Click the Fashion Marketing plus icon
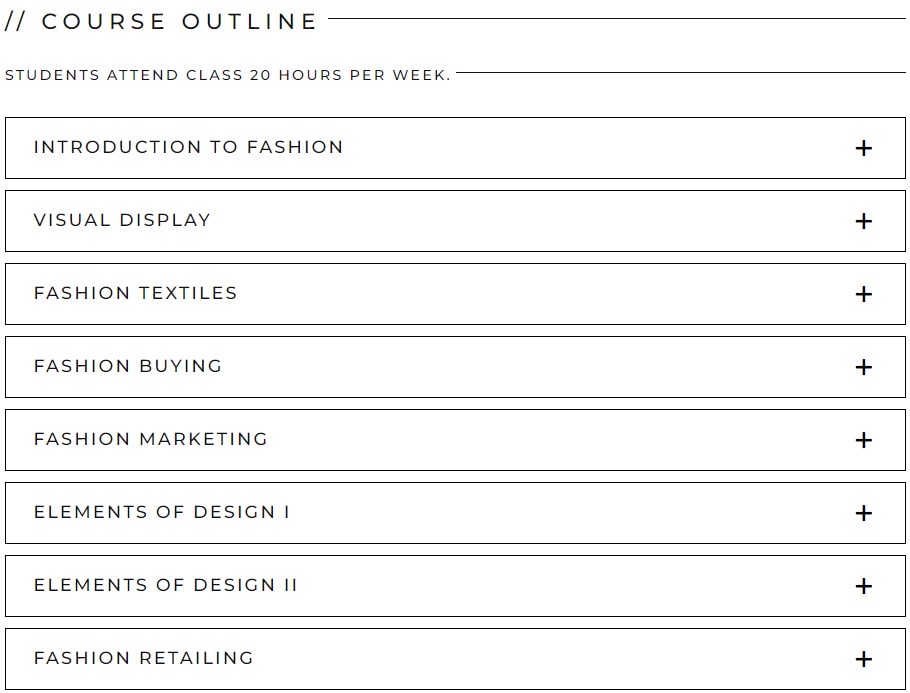The image size is (910, 693). (x=864, y=440)
